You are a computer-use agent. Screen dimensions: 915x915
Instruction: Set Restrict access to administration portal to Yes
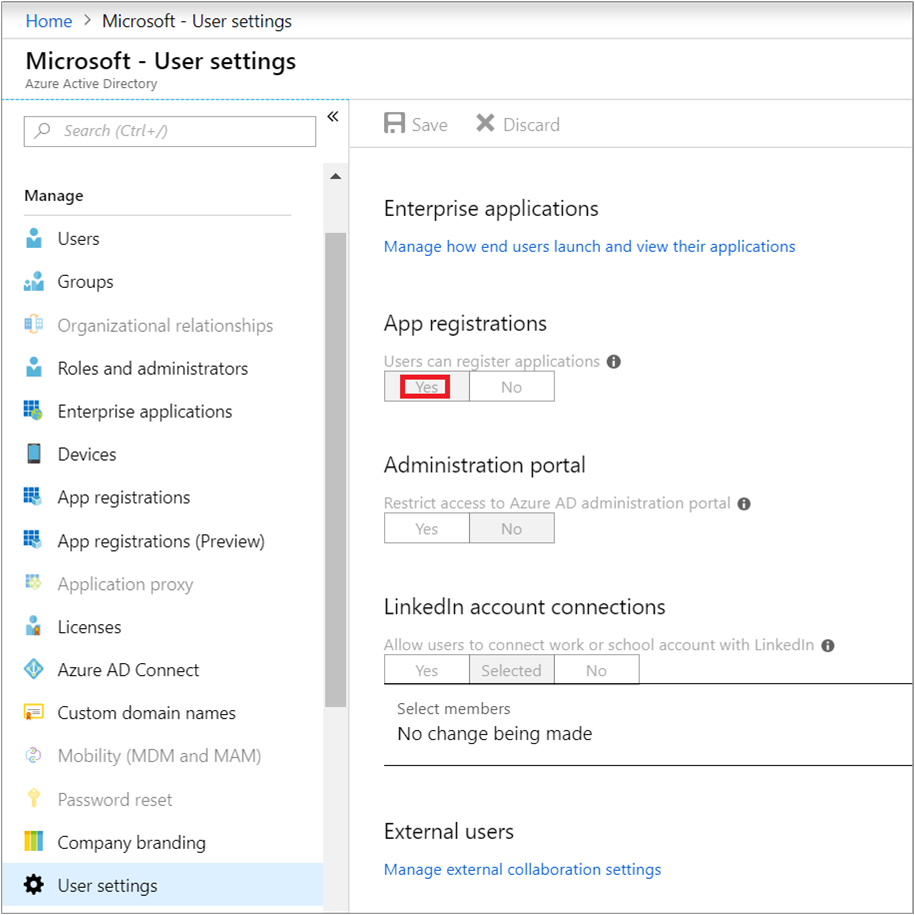pyautogui.click(x=427, y=529)
